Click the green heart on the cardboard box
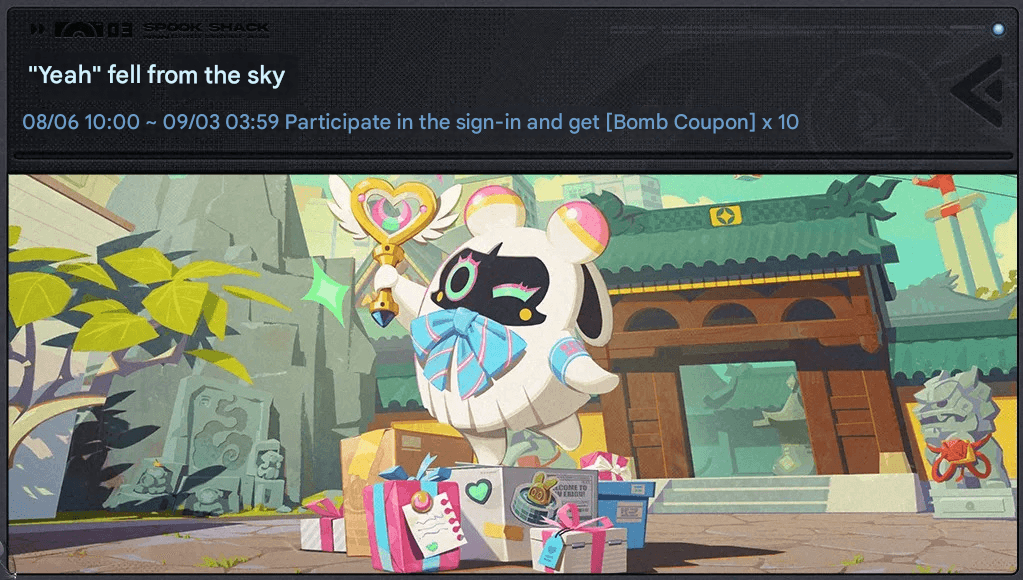1023x580 pixels. click(x=479, y=491)
